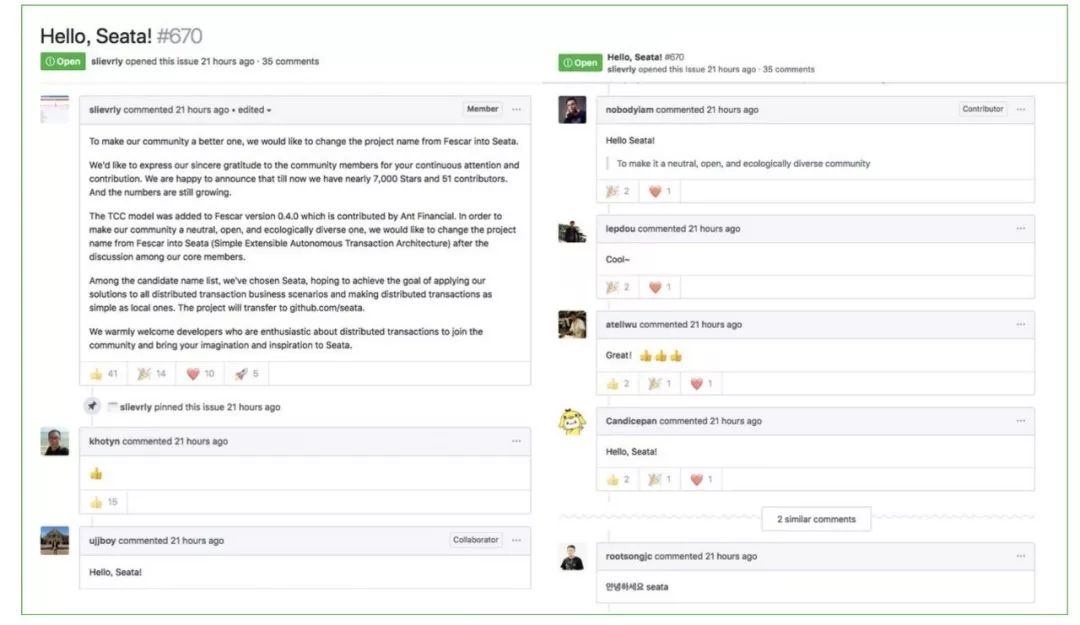Click the sticky header 'Hello, Seata! #670' title

[x=645, y=57]
